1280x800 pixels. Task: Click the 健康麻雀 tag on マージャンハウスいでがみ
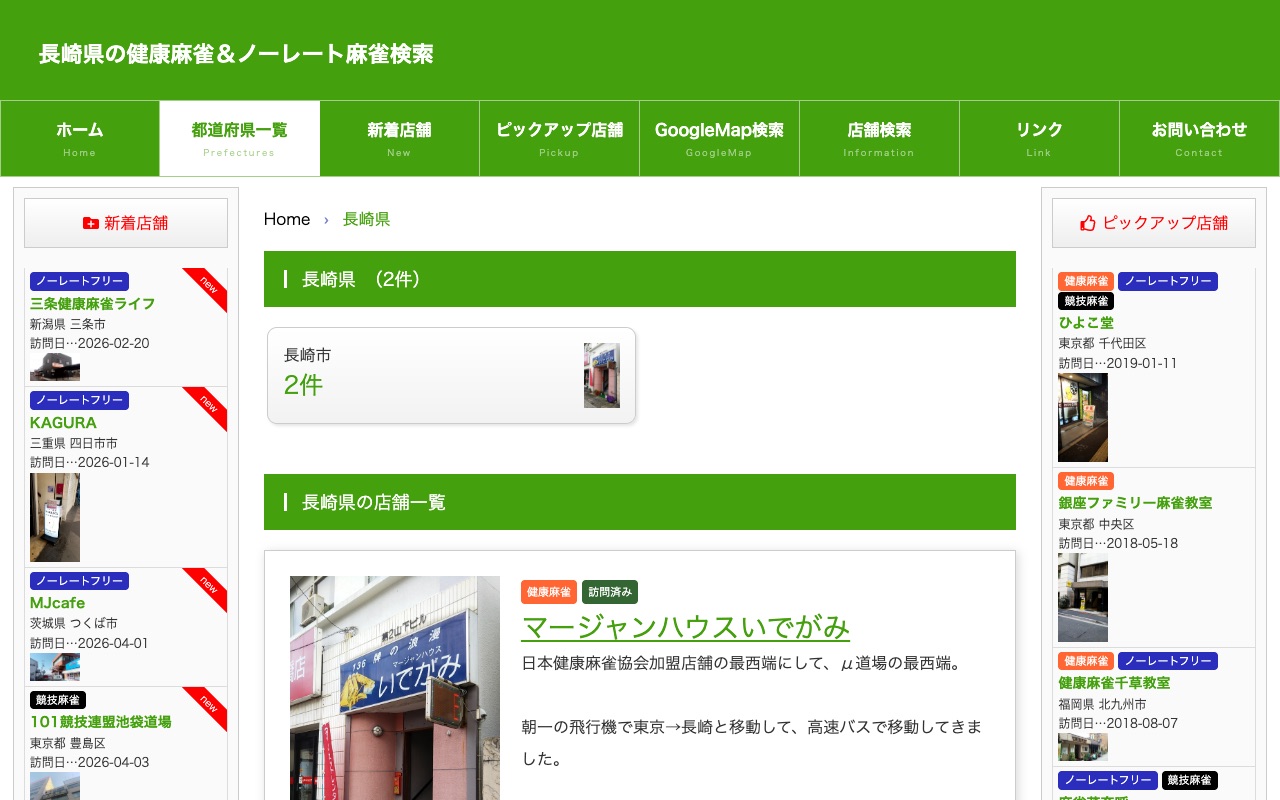coord(549,592)
